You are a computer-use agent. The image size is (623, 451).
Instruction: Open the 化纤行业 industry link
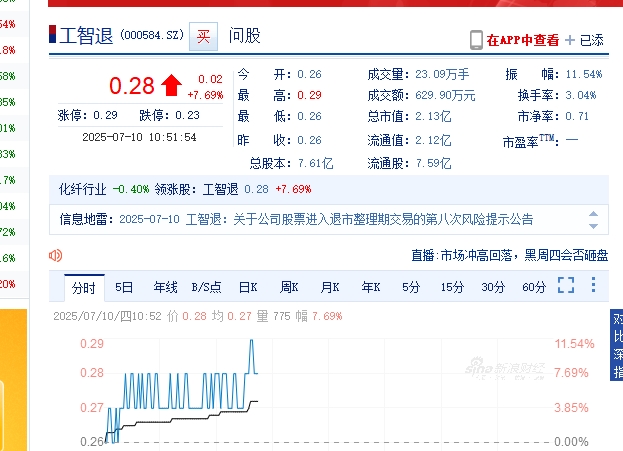coord(83,189)
